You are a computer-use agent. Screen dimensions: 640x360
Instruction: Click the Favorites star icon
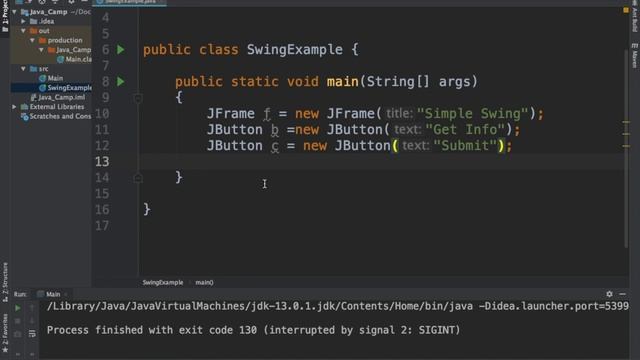pyautogui.click(x=5, y=350)
